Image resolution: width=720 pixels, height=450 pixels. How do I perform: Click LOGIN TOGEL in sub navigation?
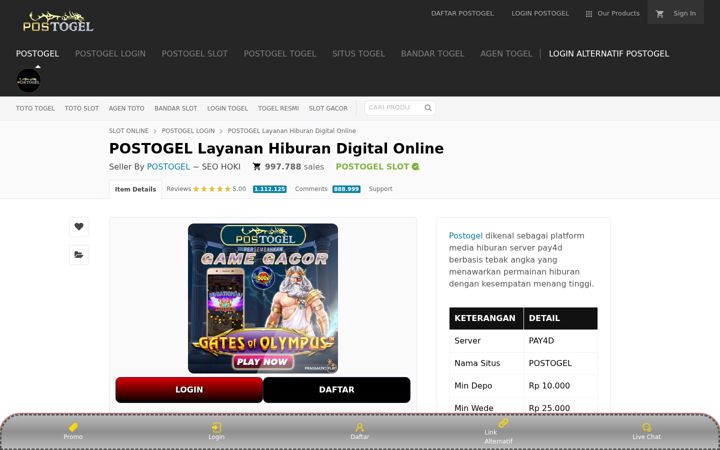pos(227,108)
